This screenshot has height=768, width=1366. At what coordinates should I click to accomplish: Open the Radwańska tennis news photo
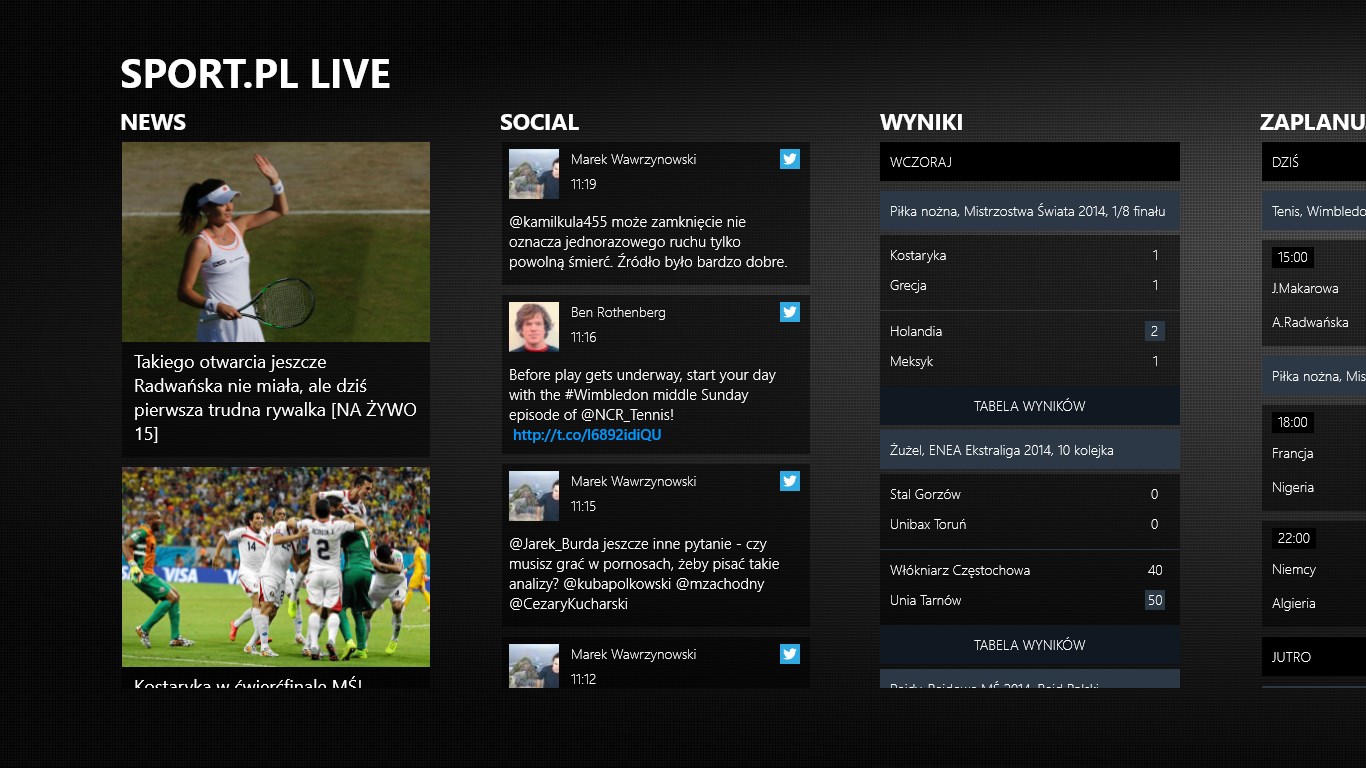(x=276, y=242)
